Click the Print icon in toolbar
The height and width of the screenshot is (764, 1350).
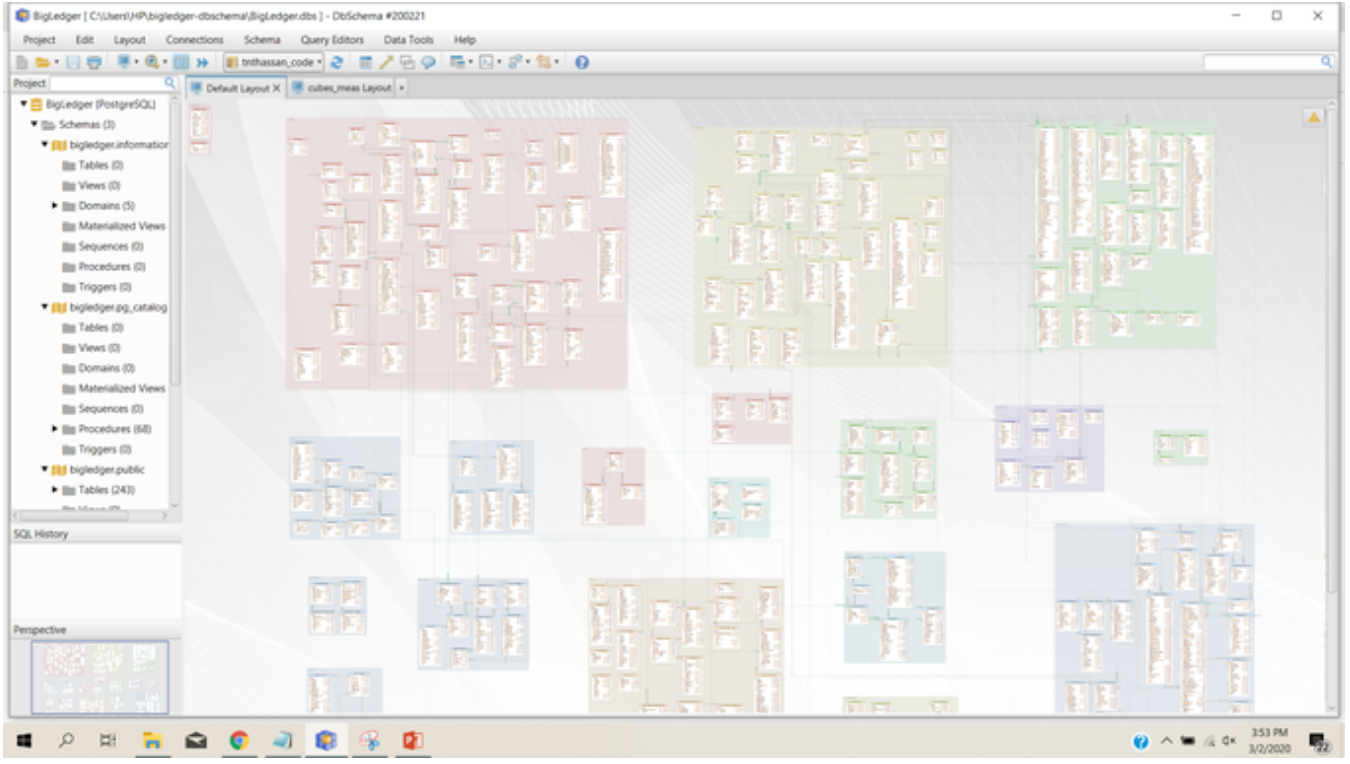click(x=94, y=62)
